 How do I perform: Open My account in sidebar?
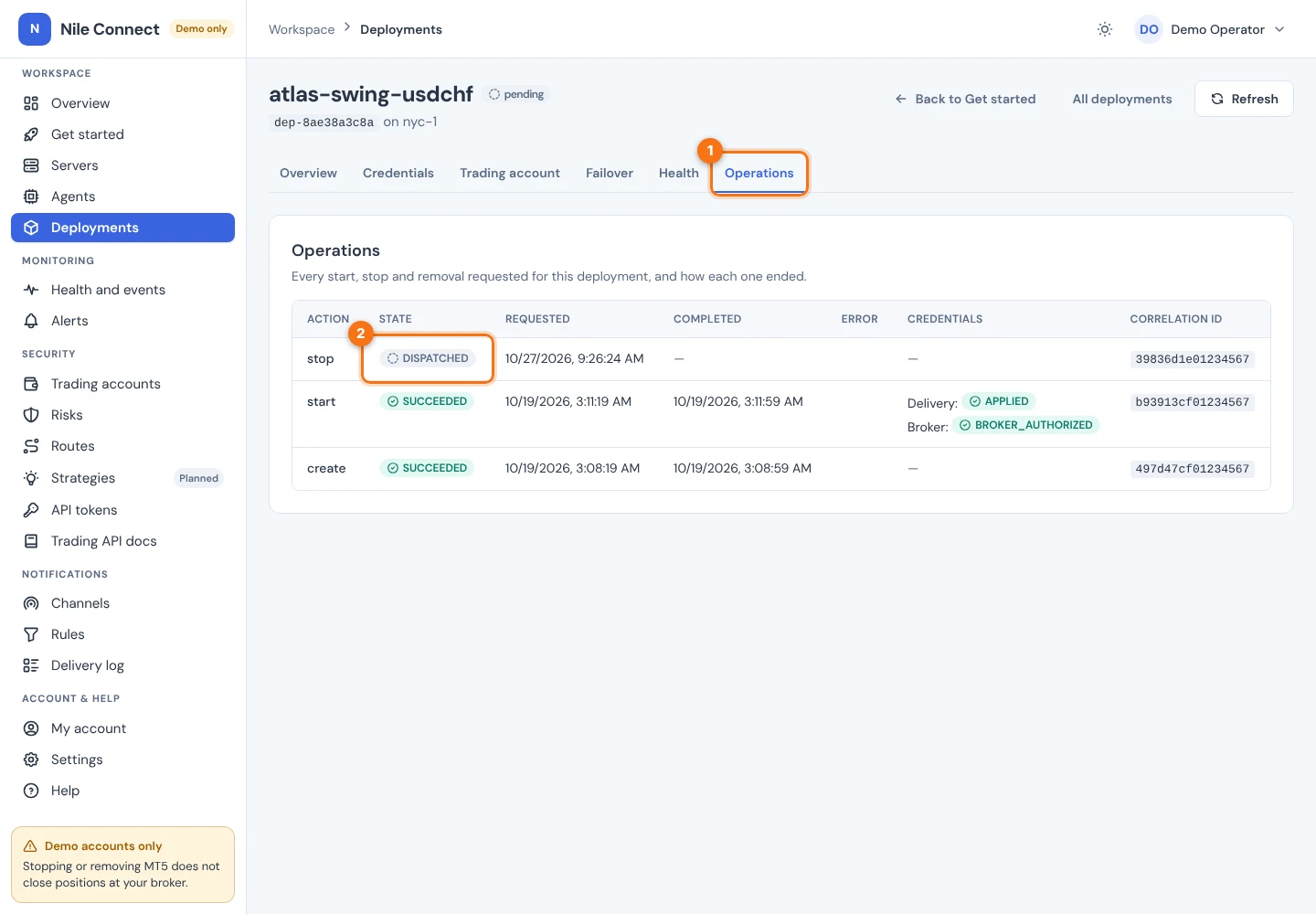122,728
